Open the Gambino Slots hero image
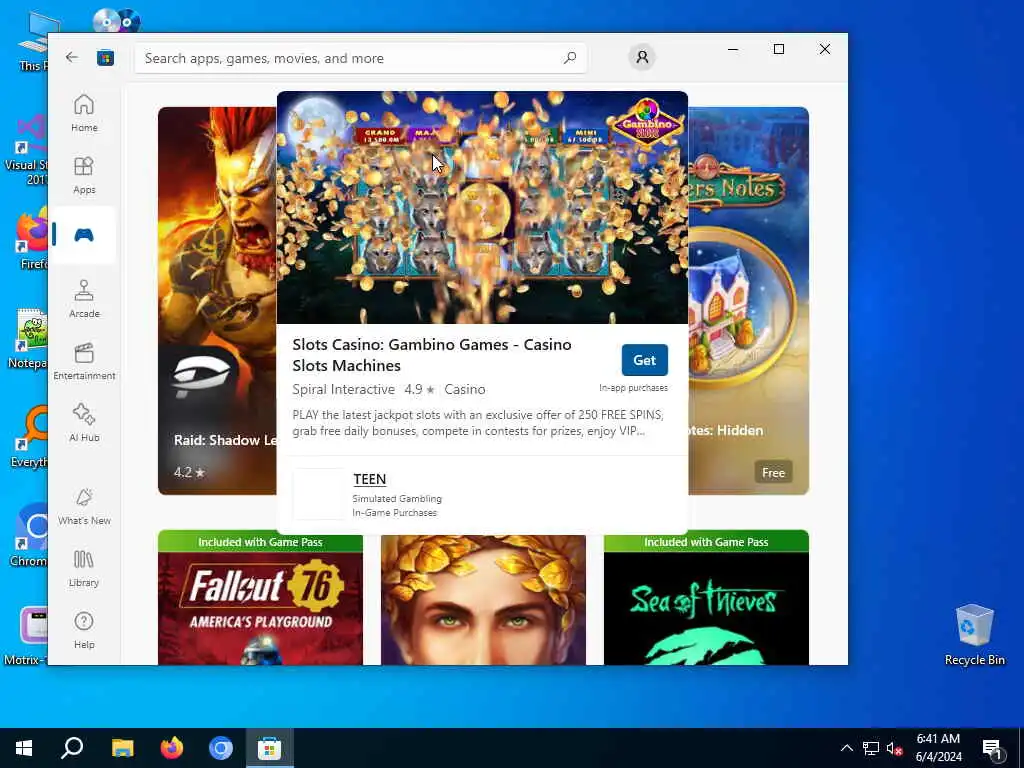Viewport: 1024px width, 768px height. point(482,207)
